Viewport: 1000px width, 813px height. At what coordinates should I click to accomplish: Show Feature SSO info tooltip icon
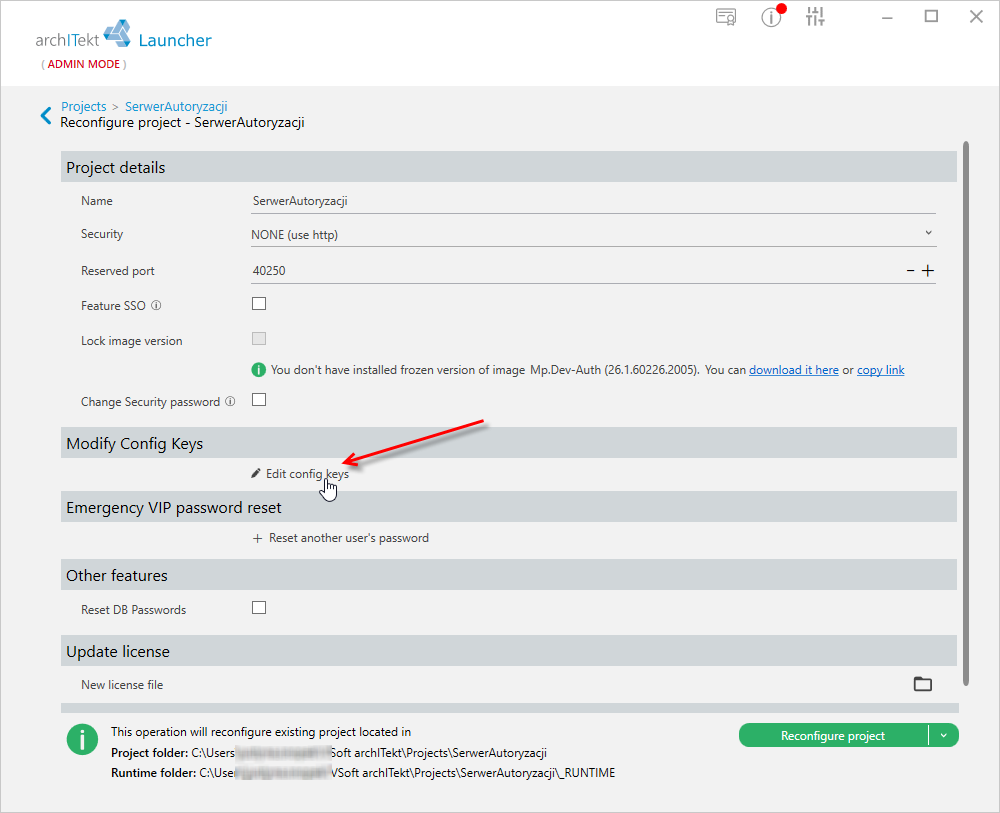point(156,305)
